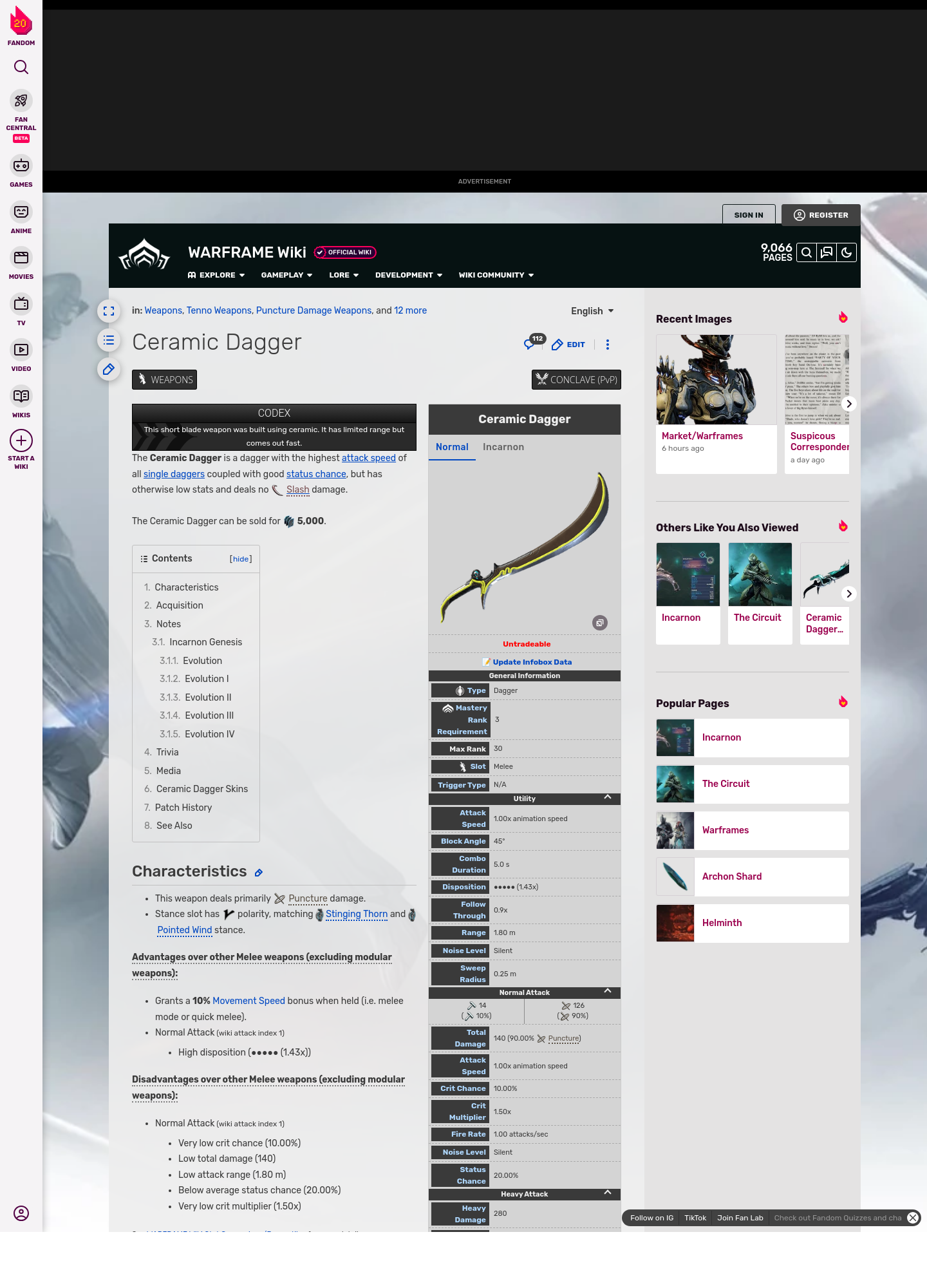927x1288 pixels.
Task: Open the Puncture Damage Weapons category
Action: tap(314, 310)
